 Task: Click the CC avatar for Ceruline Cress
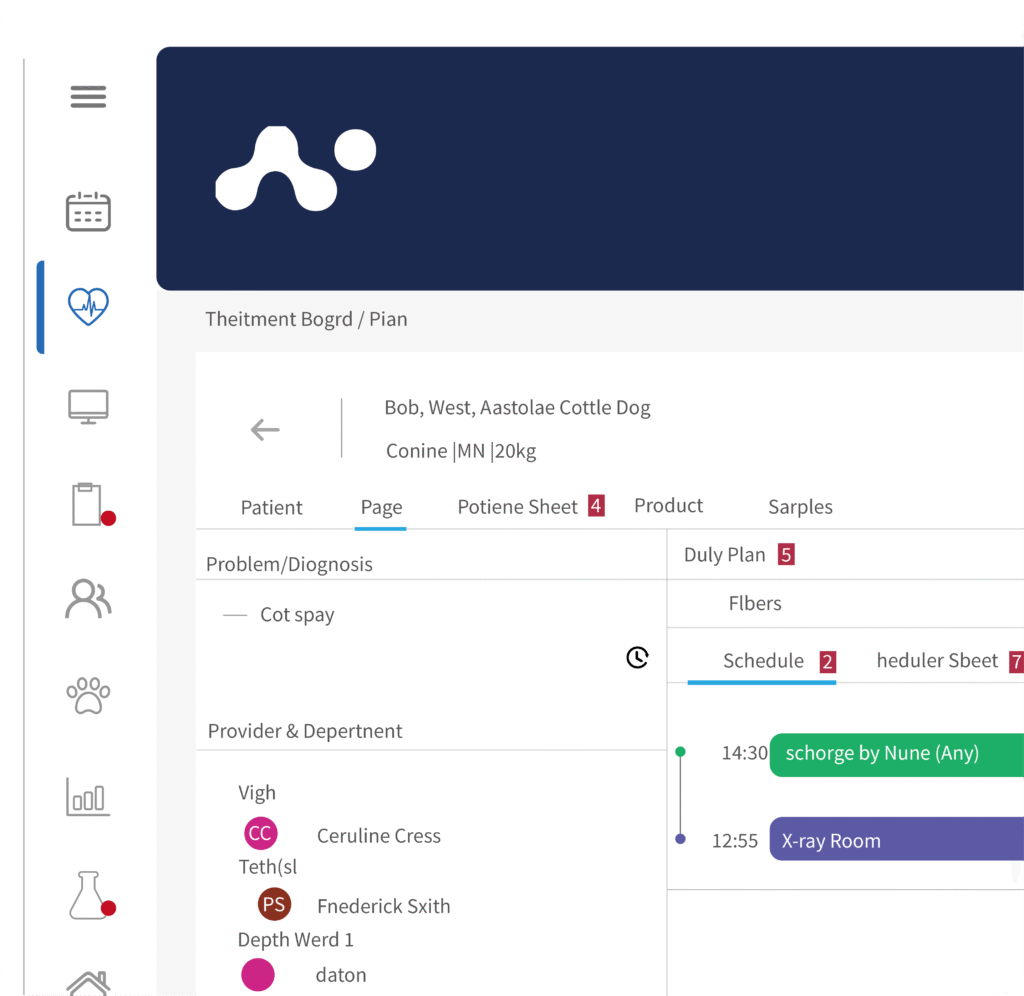[260, 834]
